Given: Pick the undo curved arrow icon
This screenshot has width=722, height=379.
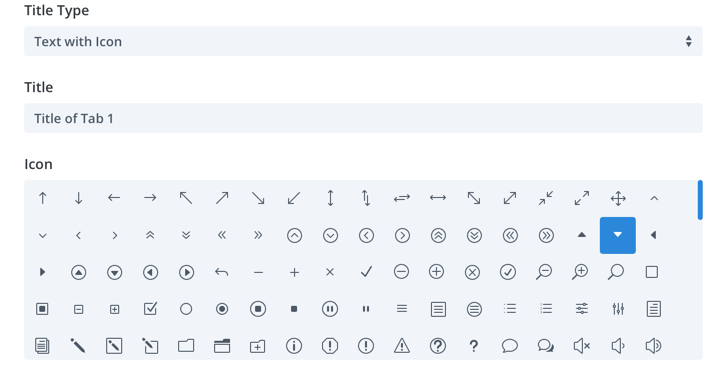Looking at the screenshot, I should [221, 272].
